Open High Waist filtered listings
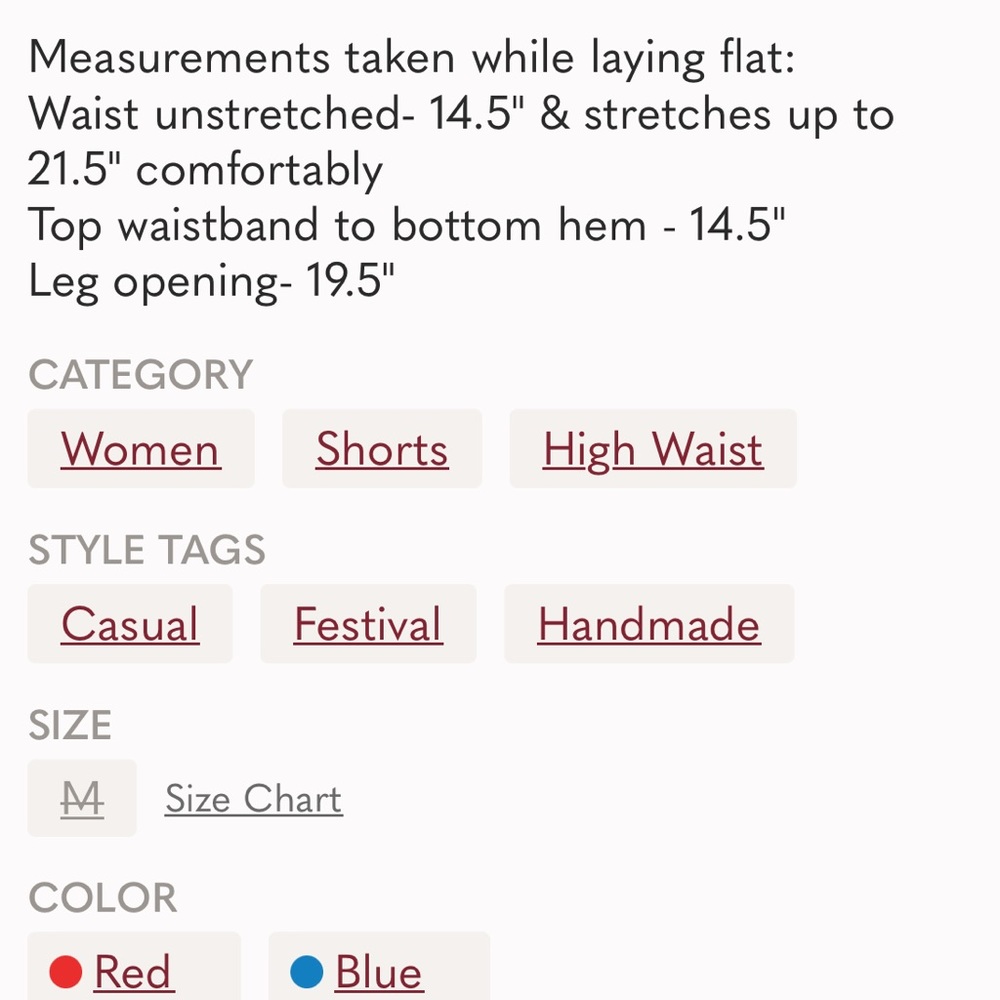This screenshot has width=1000, height=1000. click(x=652, y=449)
